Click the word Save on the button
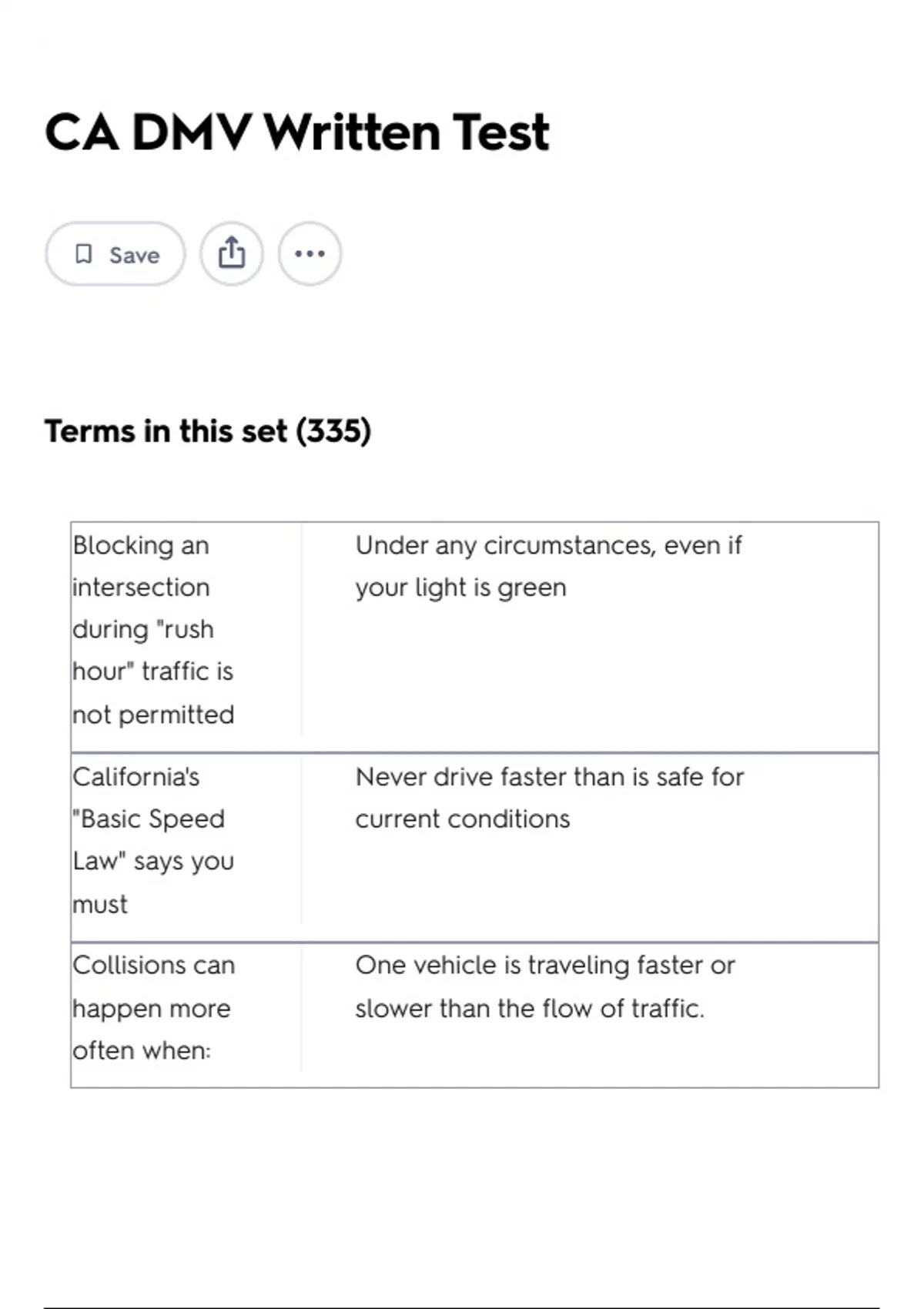The width and height of the screenshot is (924, 1309). (x=134, y=255)
